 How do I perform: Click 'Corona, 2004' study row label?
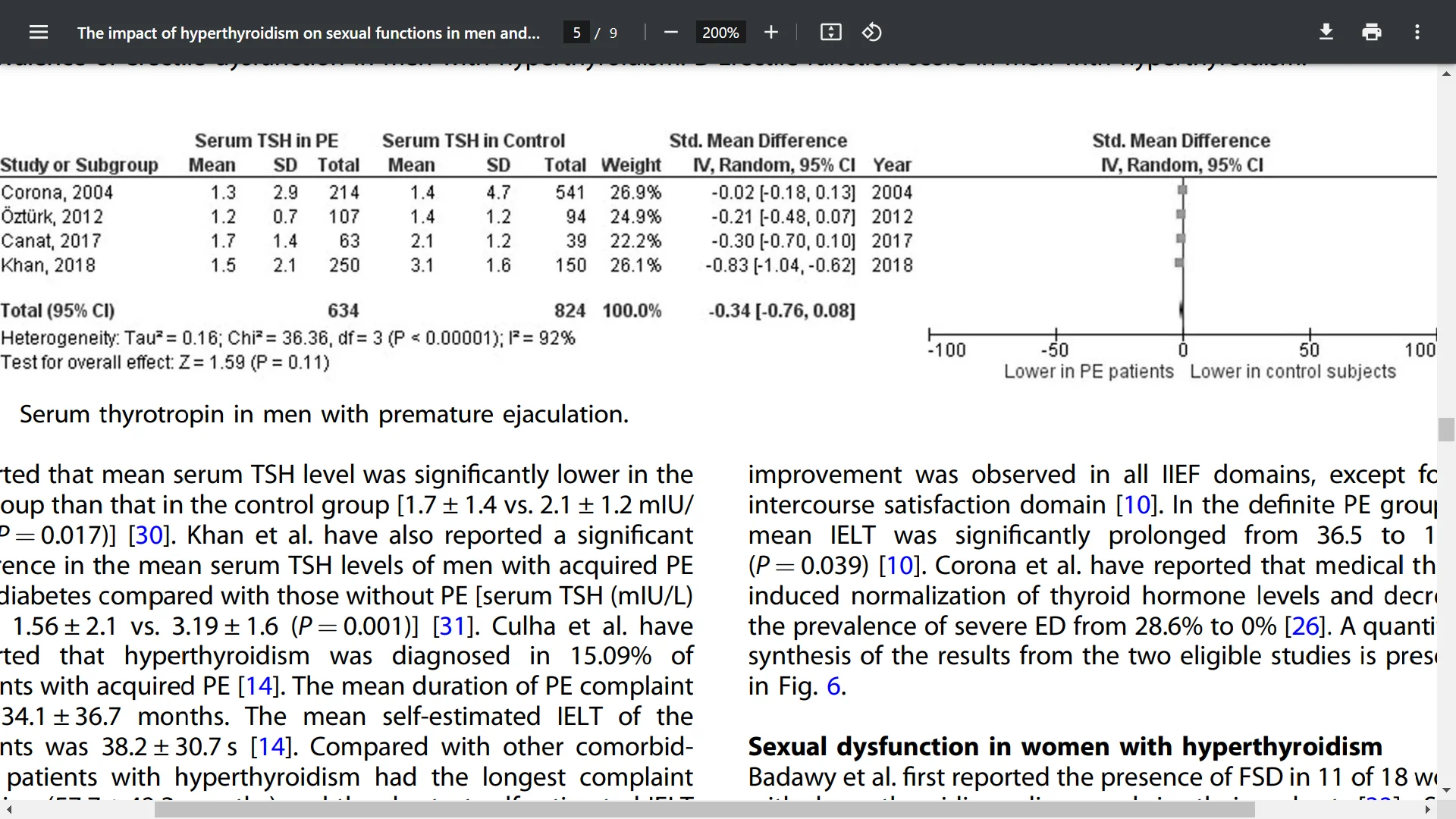57,193
